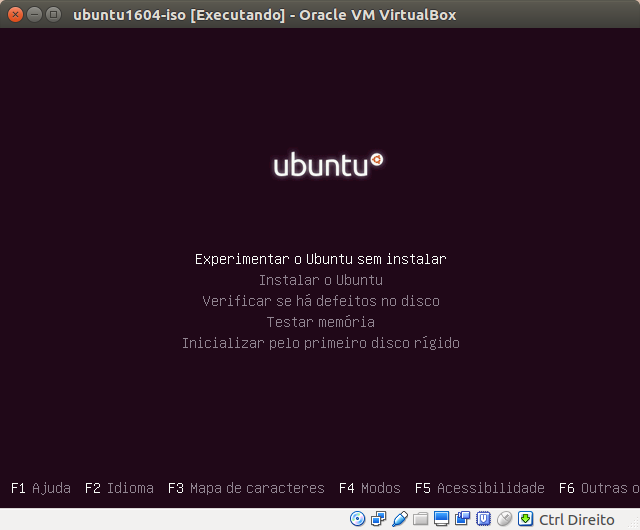Click the USB devices status icon
This screenshot has height=530, width=640.
pyautogui.click(x=400, y=519)
